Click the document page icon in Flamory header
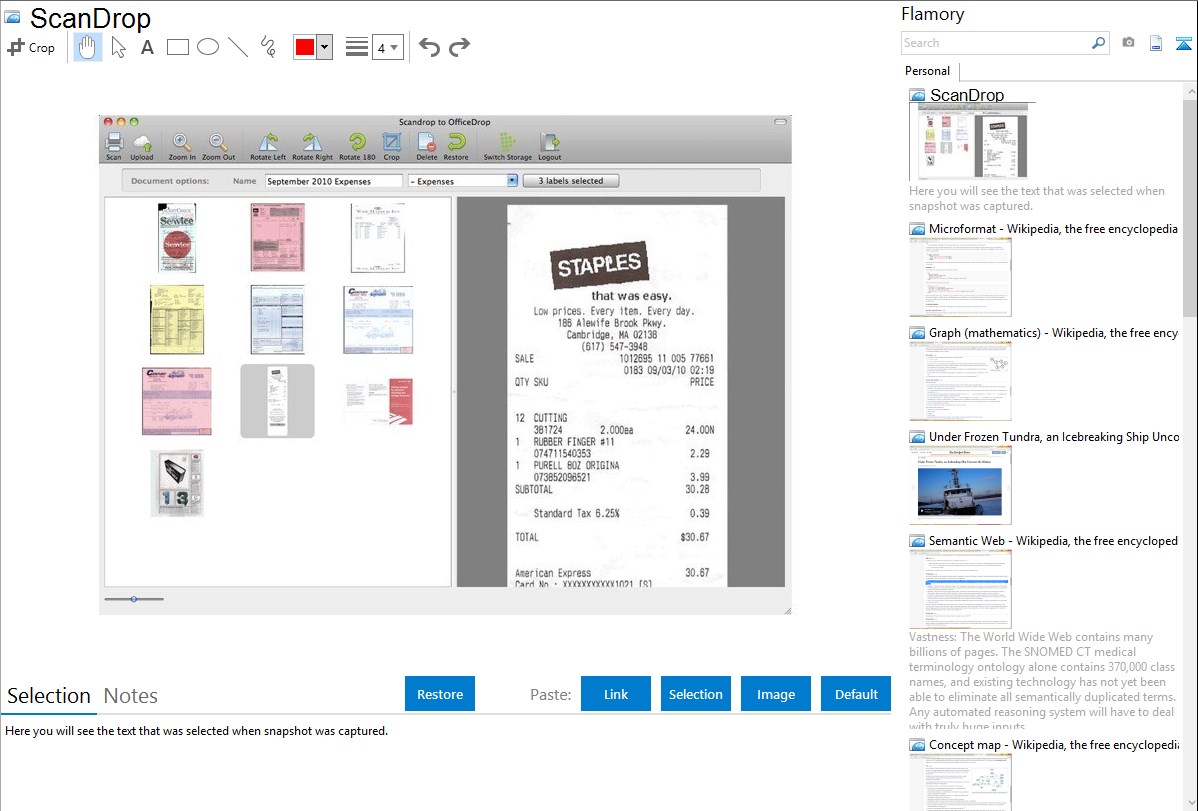Screen dimensions: 1198x811 [x=1156, y=44]
